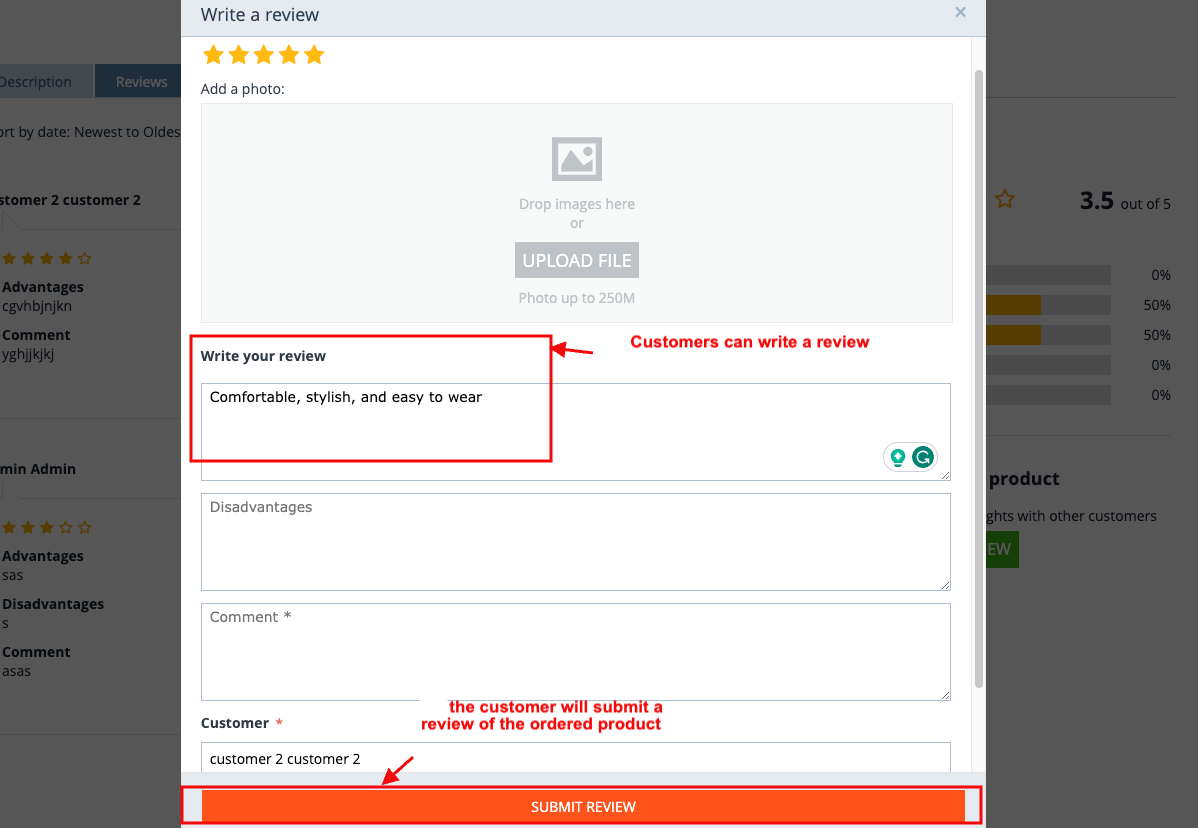Select the third rating star

[x=264, y=55]
